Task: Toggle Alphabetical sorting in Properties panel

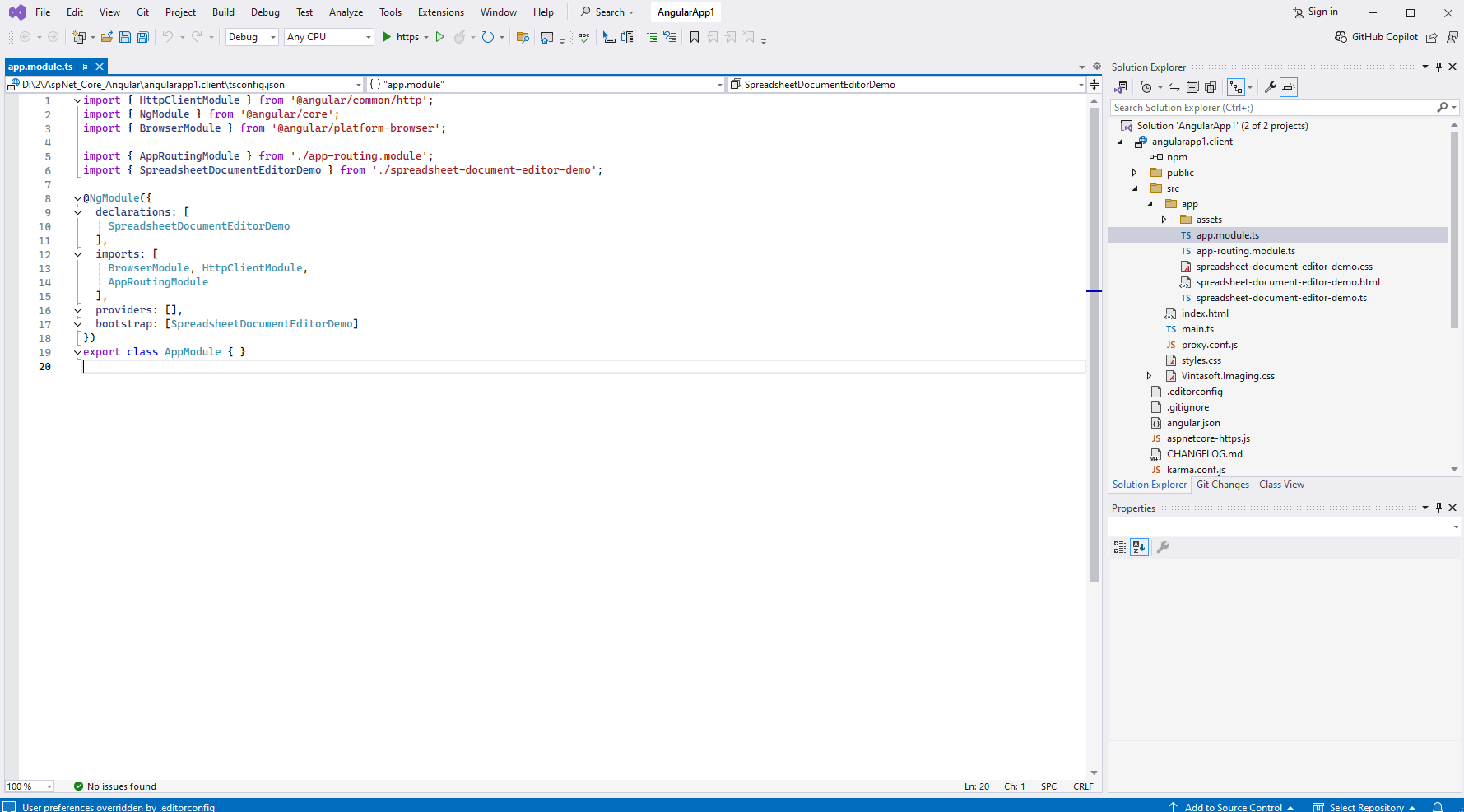Action: (1139, 547)
